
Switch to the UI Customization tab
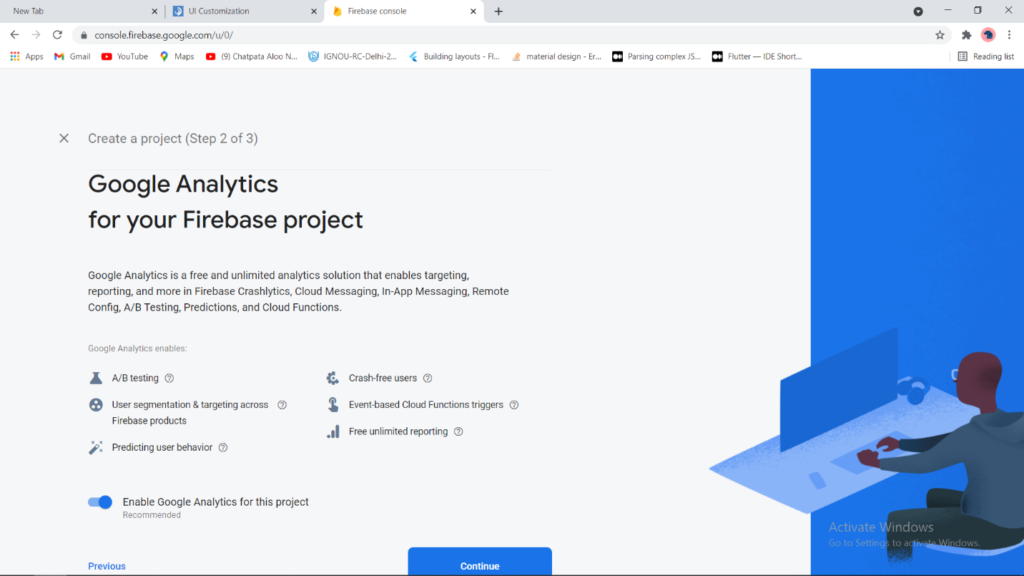[242, 11]
